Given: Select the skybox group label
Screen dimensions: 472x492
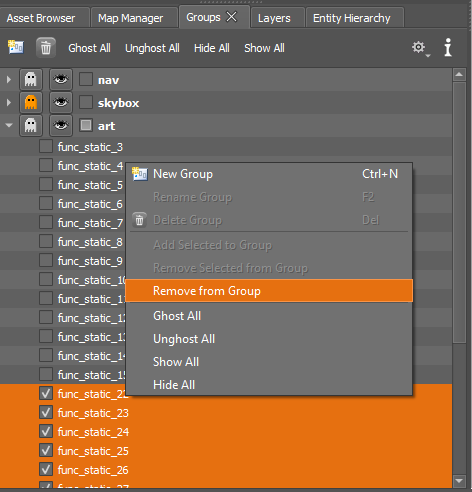Looking at the screenshot, I should (x=118, y=103).
